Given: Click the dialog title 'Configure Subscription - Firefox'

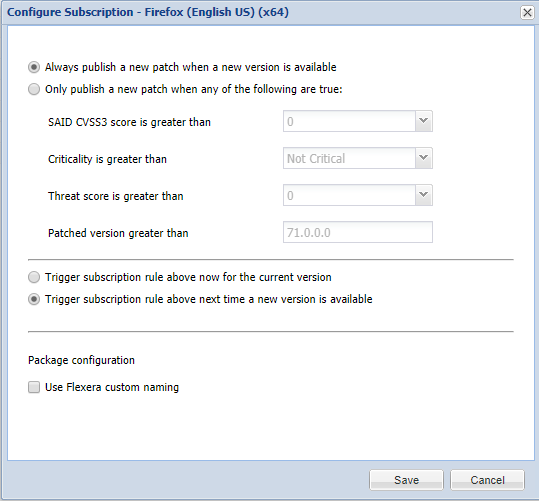Looking at the screenshot, I should (148, 12).
